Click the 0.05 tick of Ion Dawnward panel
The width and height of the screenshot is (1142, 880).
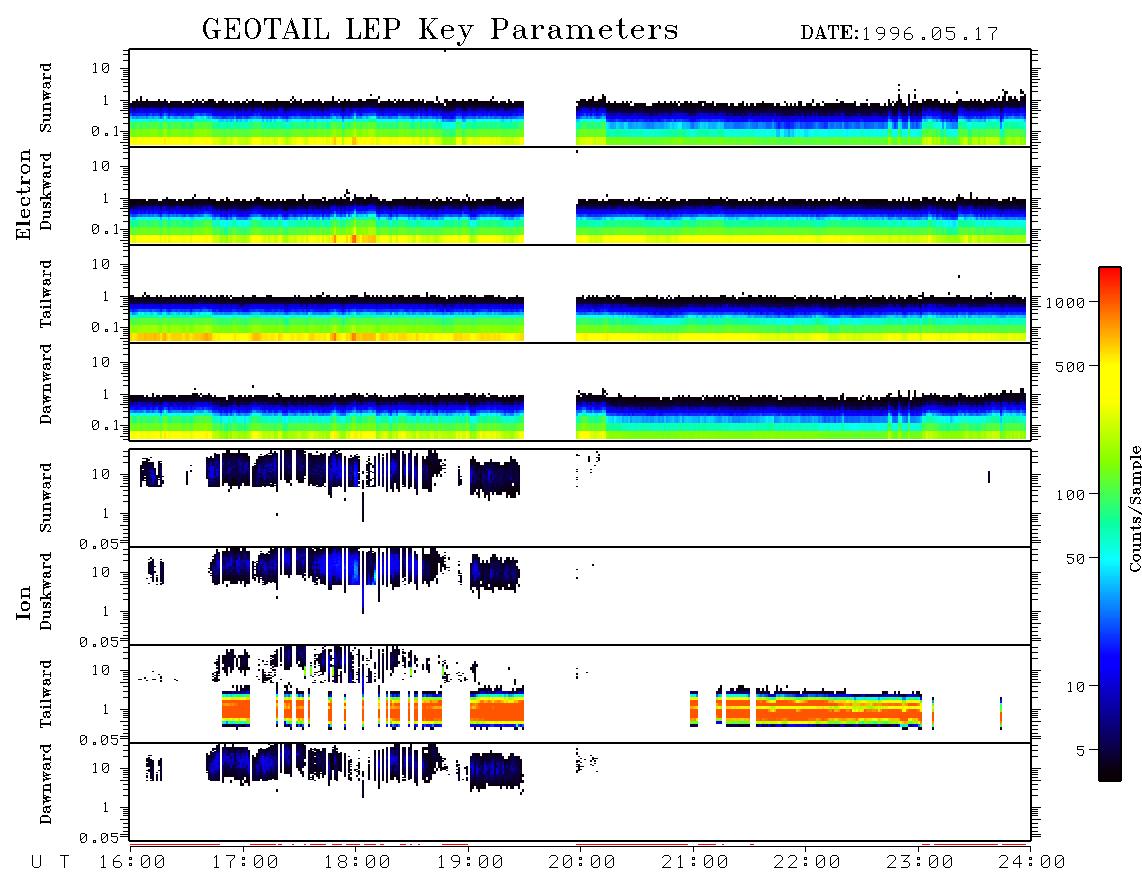[x=98, y=838]
